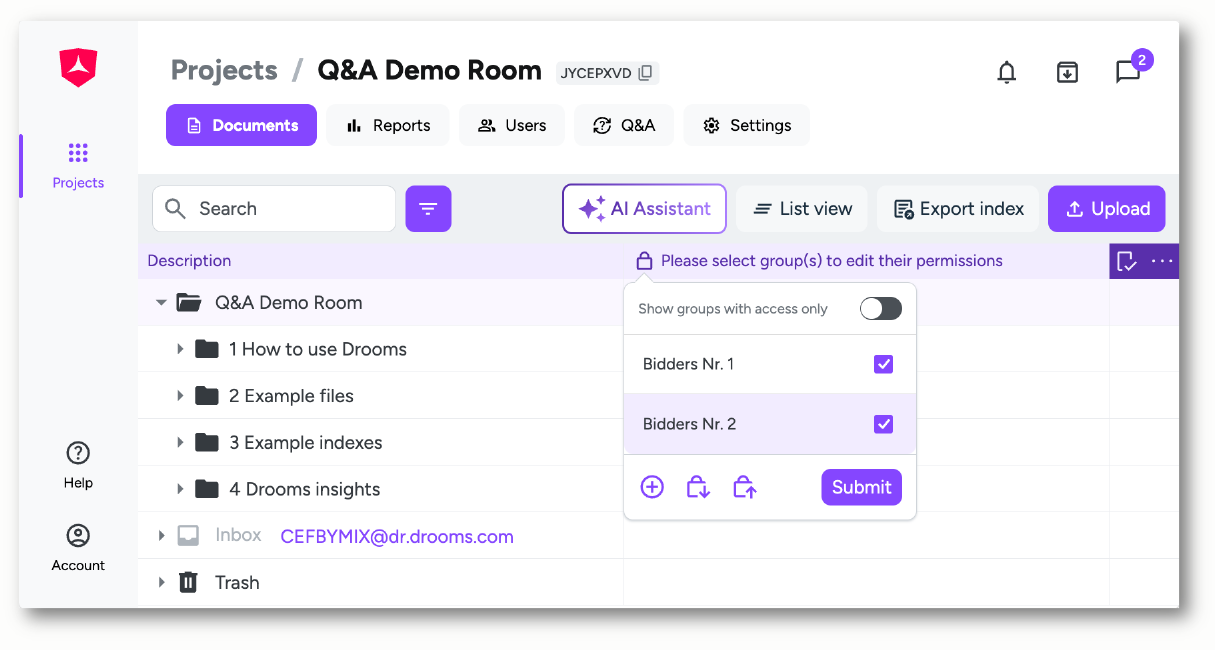
Task: Open the chat messages icon
Action: coord(1128,72)
